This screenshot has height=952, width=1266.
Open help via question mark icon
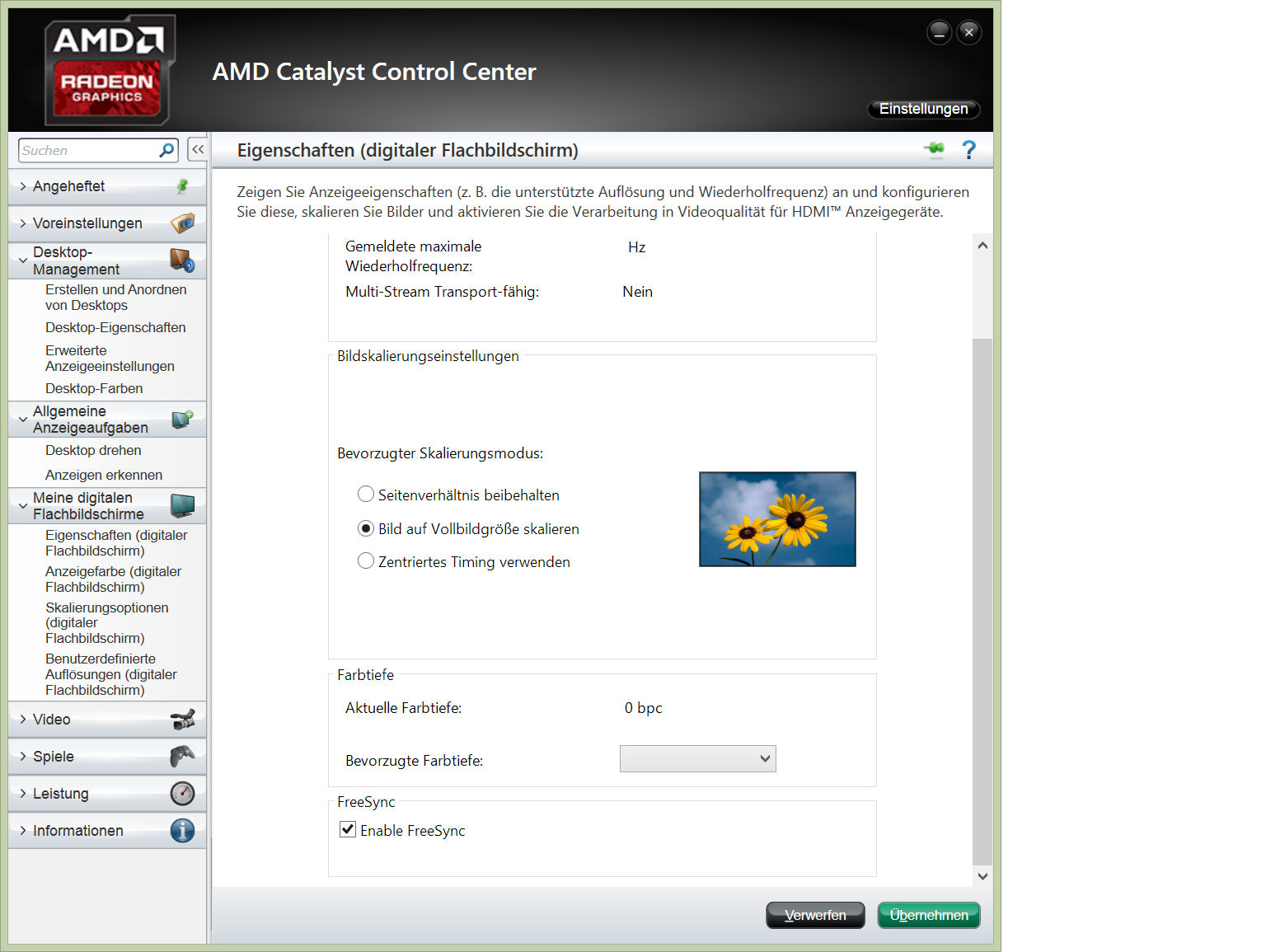pyautogui.click(x=968, y=150)
